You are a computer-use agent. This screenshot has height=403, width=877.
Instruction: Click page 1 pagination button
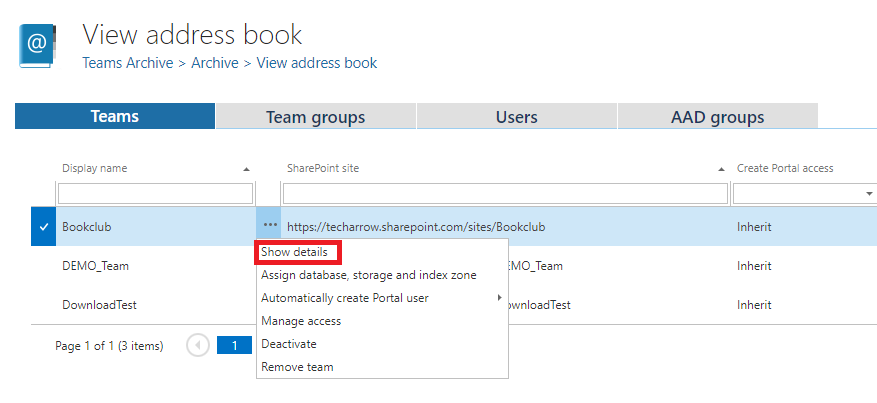pos(234,345)
